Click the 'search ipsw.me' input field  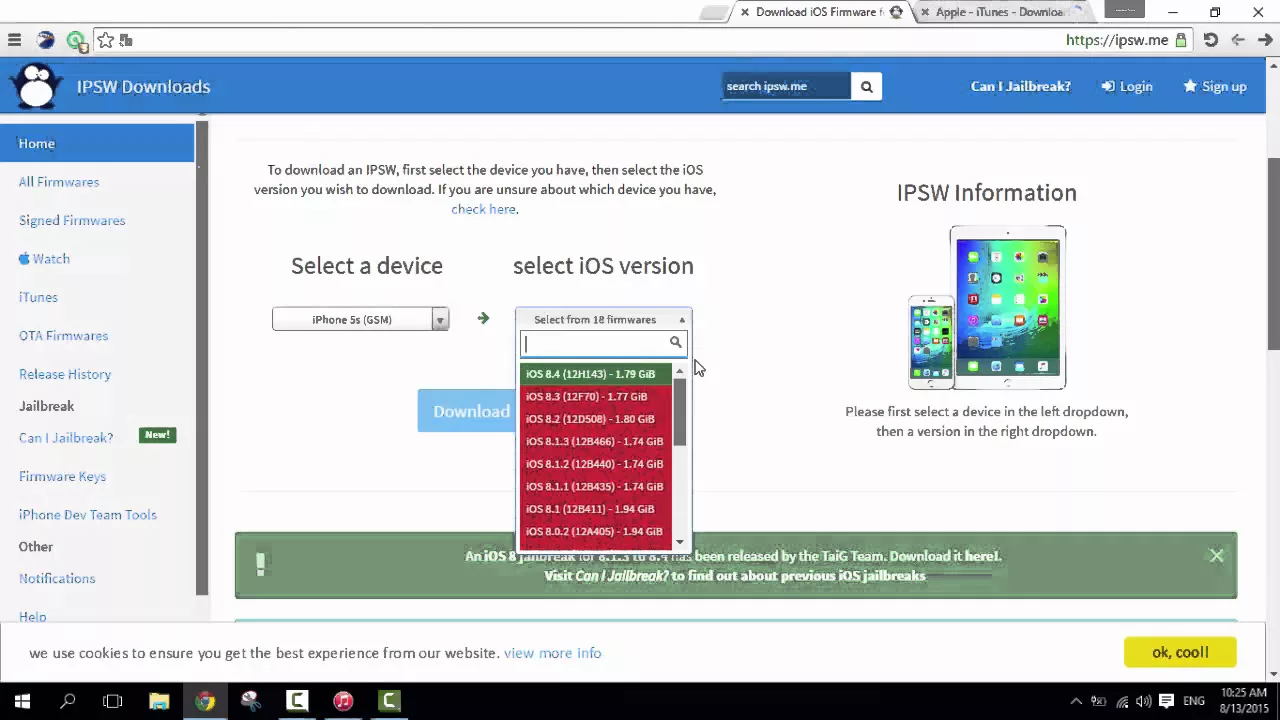coord(786,86)
